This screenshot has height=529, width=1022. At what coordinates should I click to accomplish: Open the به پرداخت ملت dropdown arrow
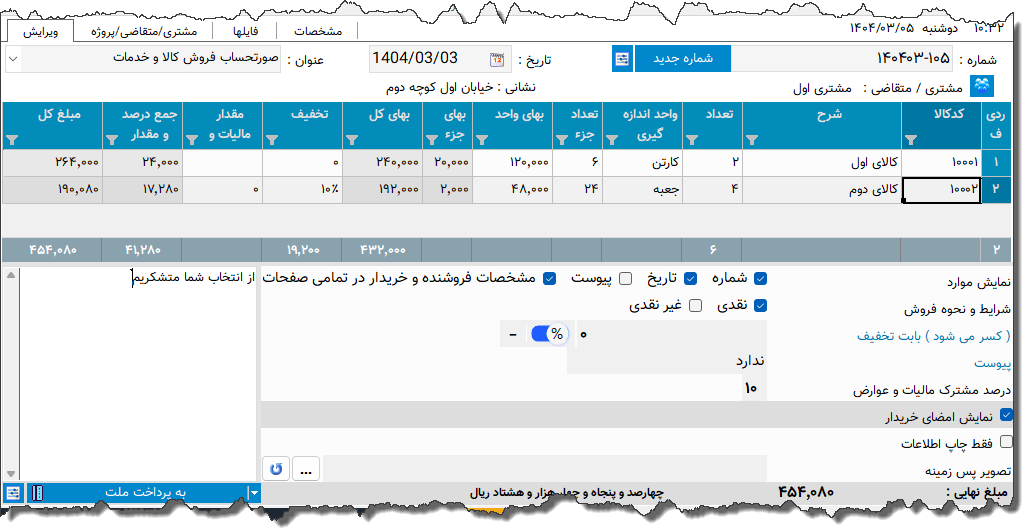pos(255,493)
